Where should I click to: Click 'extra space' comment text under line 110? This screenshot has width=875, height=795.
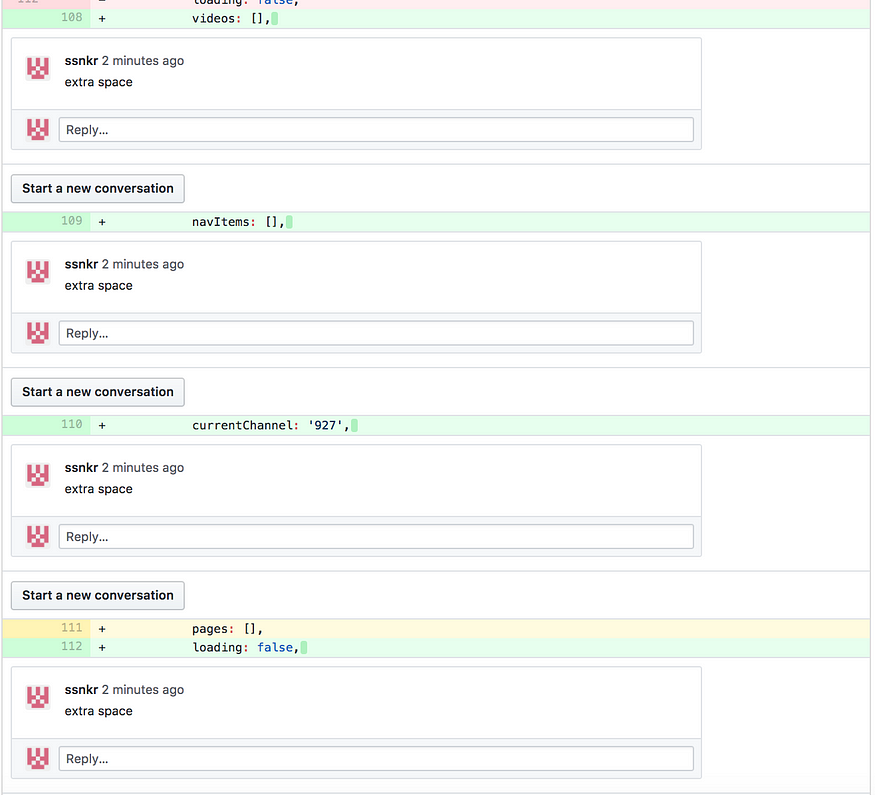99,489
